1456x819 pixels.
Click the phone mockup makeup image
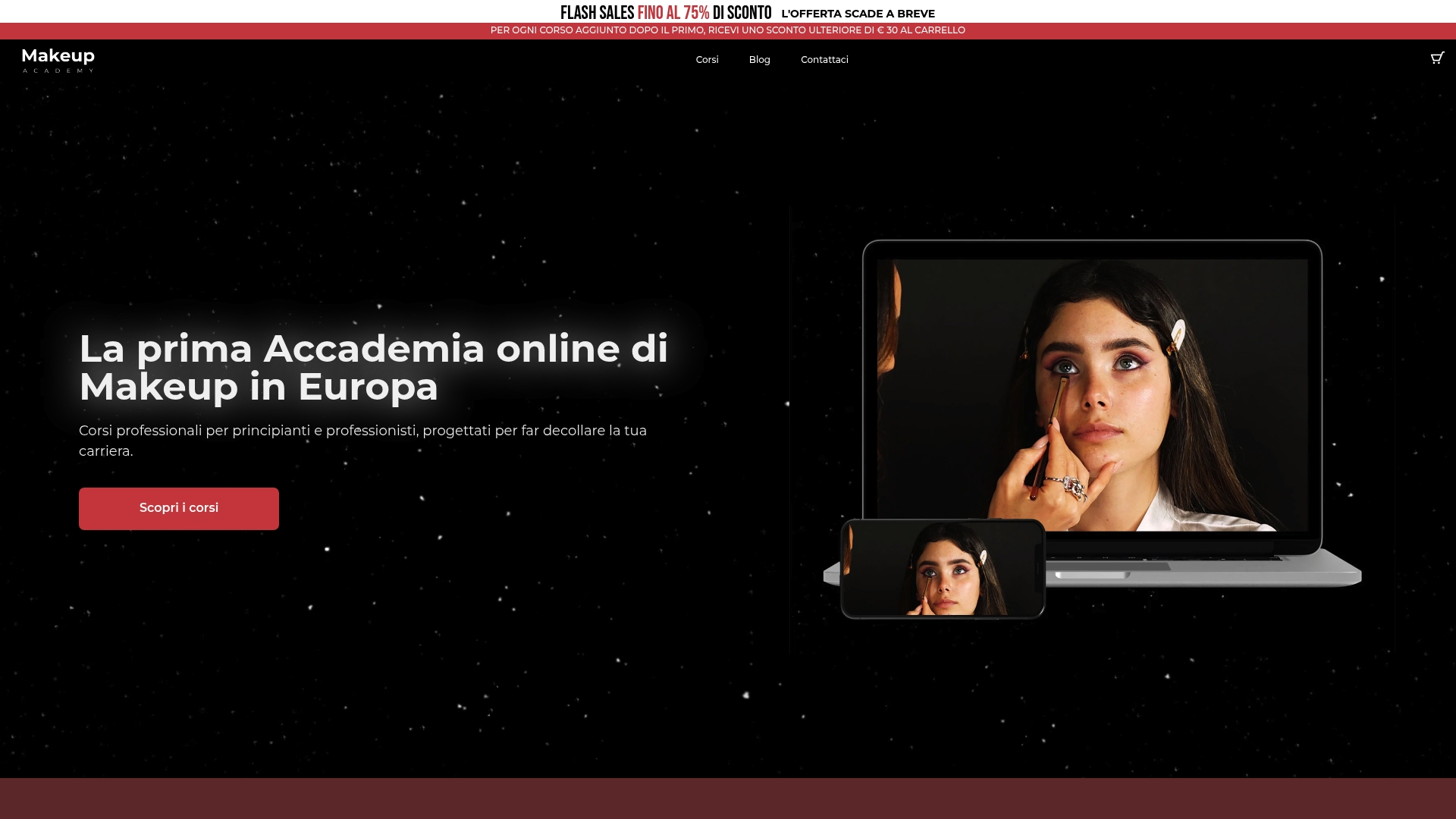coord(943,569)
